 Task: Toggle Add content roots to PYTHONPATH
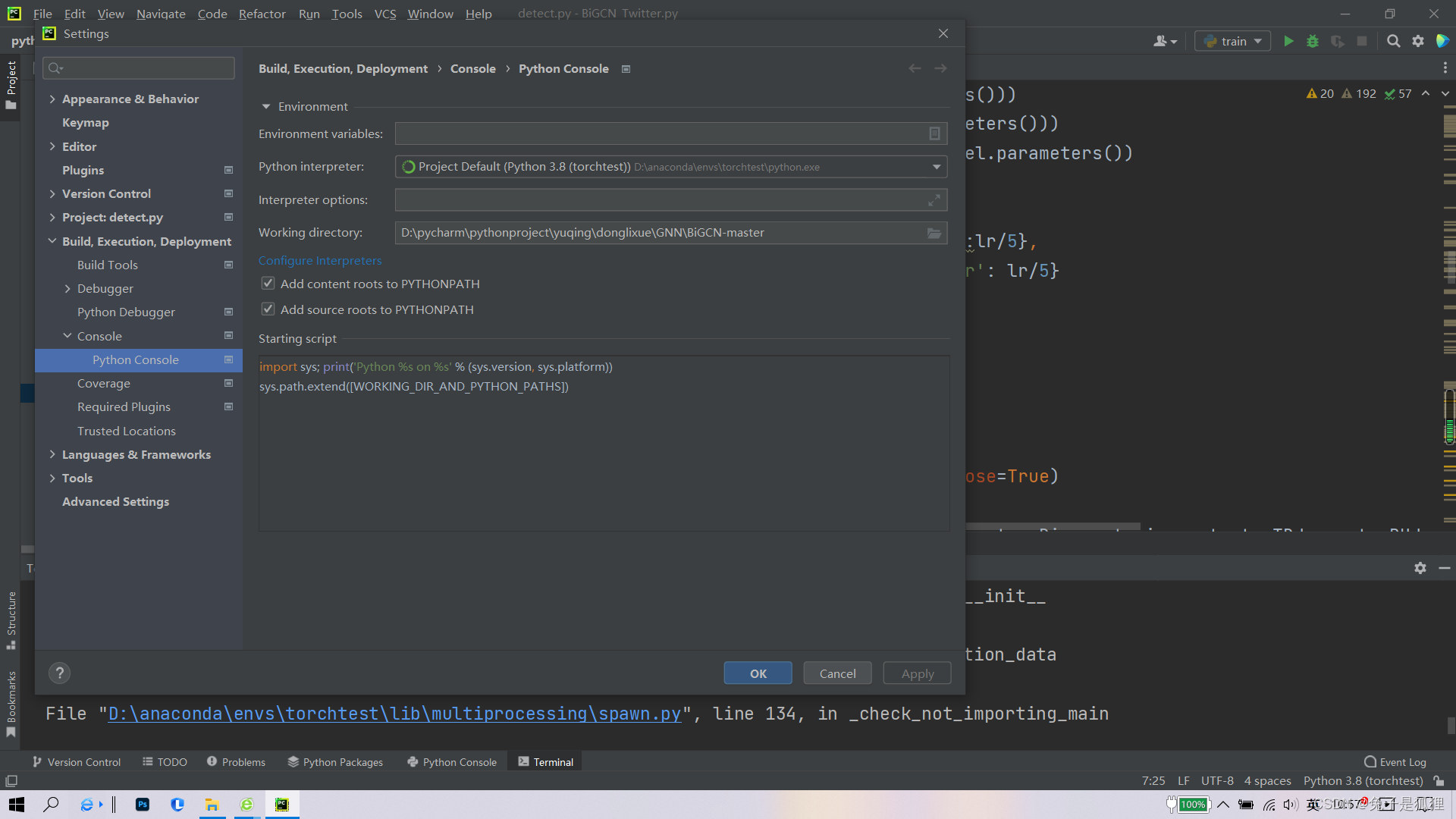click(268, 284)
